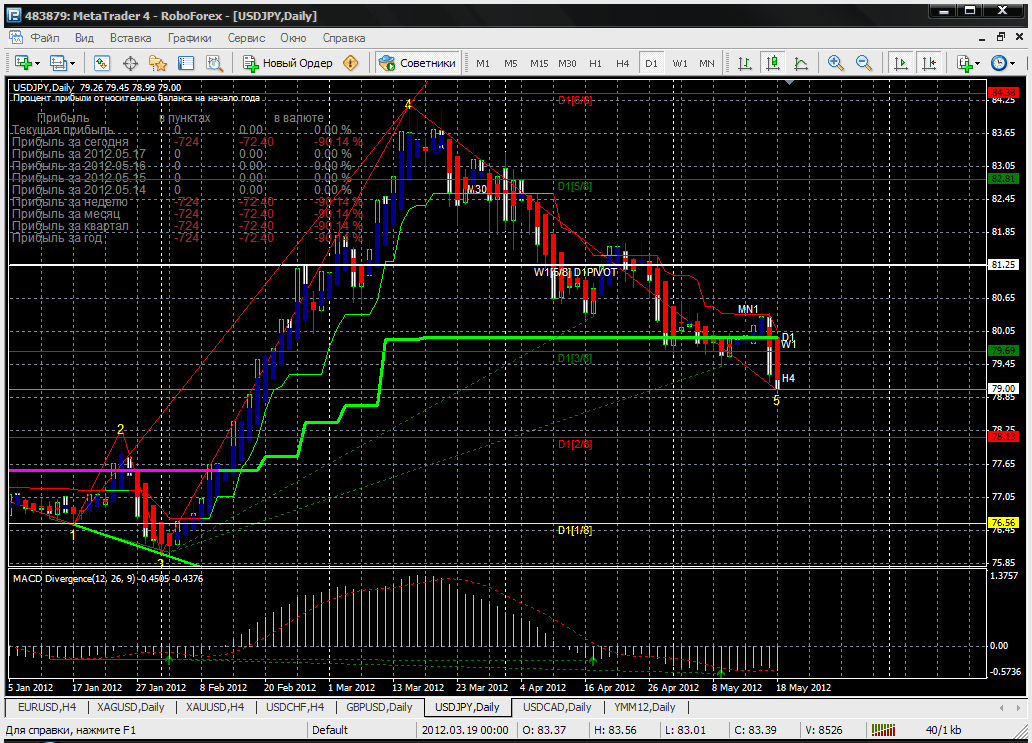1032x743 pixels.
Task: Toggle the Terminal panel icon
Action: tap(186, 63)
